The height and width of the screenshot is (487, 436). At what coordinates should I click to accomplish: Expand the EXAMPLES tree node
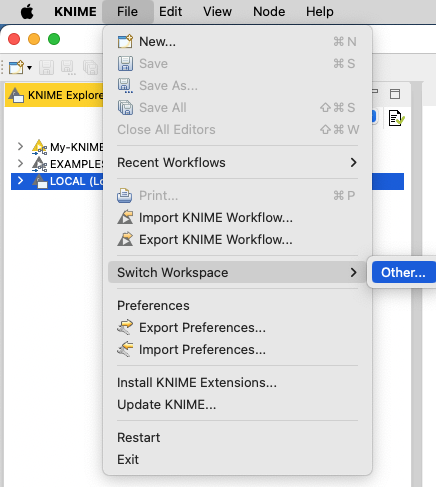[20, 163]
